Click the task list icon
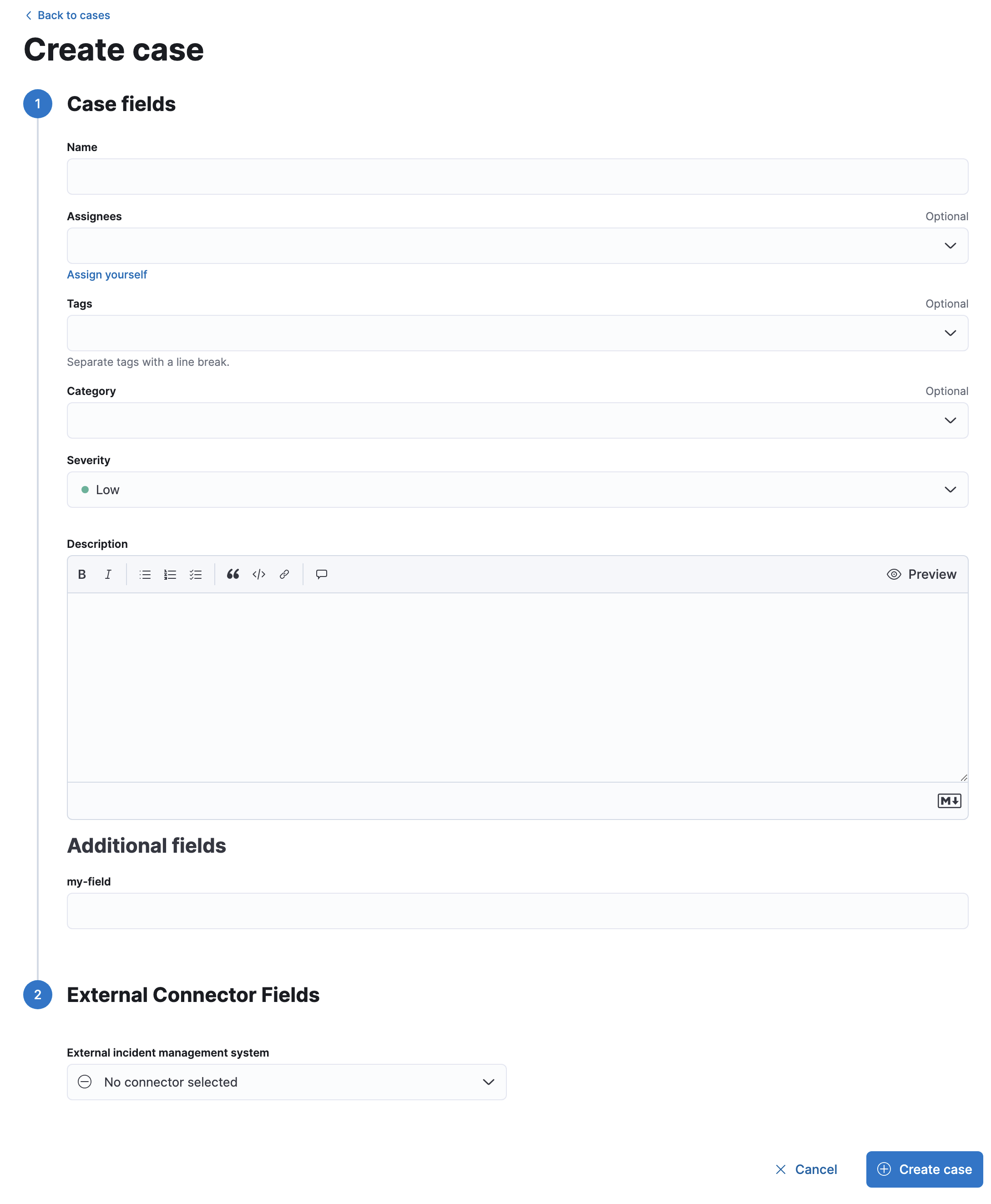 pyautogui.click(x=196, y=574)
